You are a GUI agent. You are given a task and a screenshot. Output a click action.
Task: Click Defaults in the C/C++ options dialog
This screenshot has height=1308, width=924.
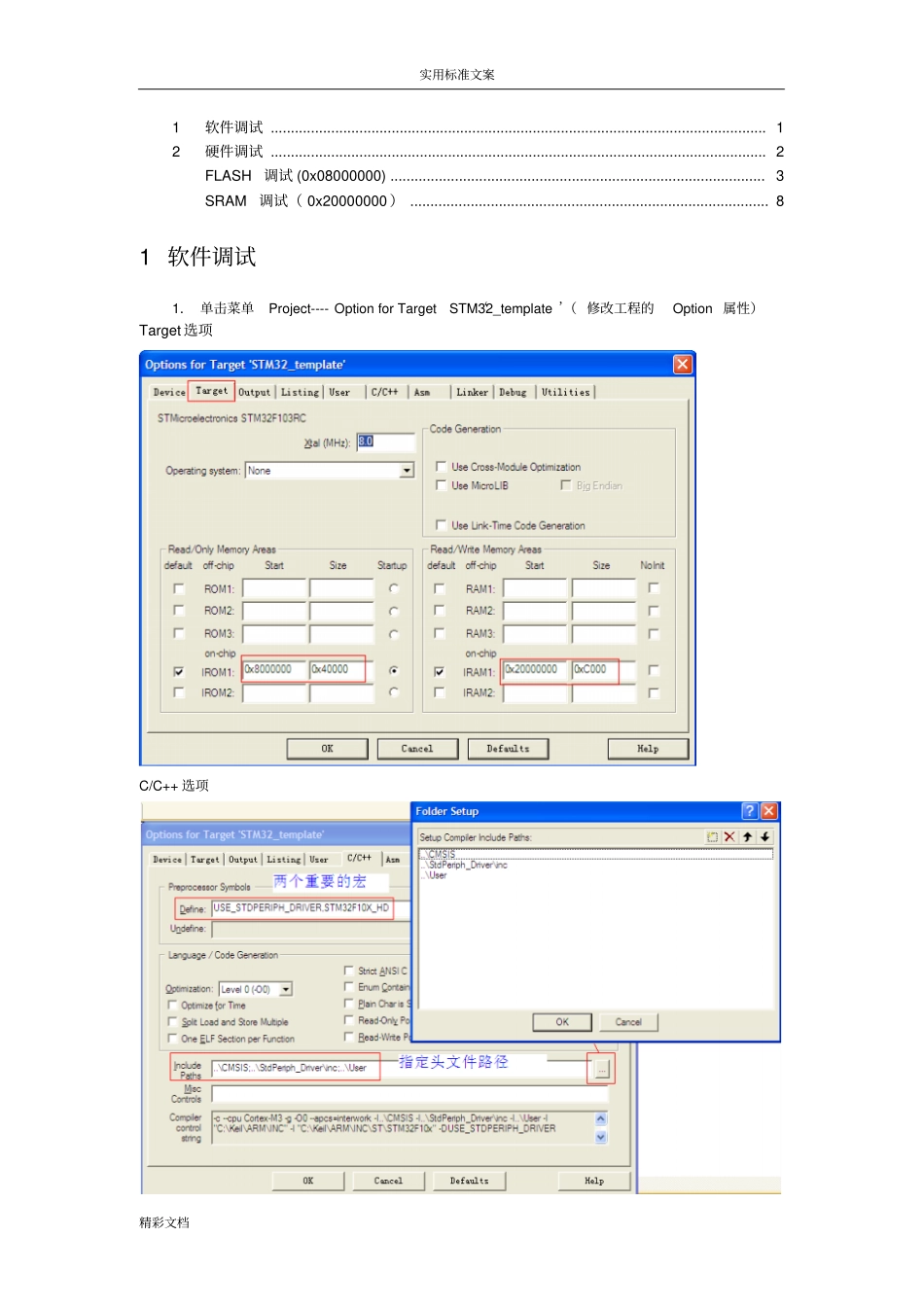click(469, 1181)
